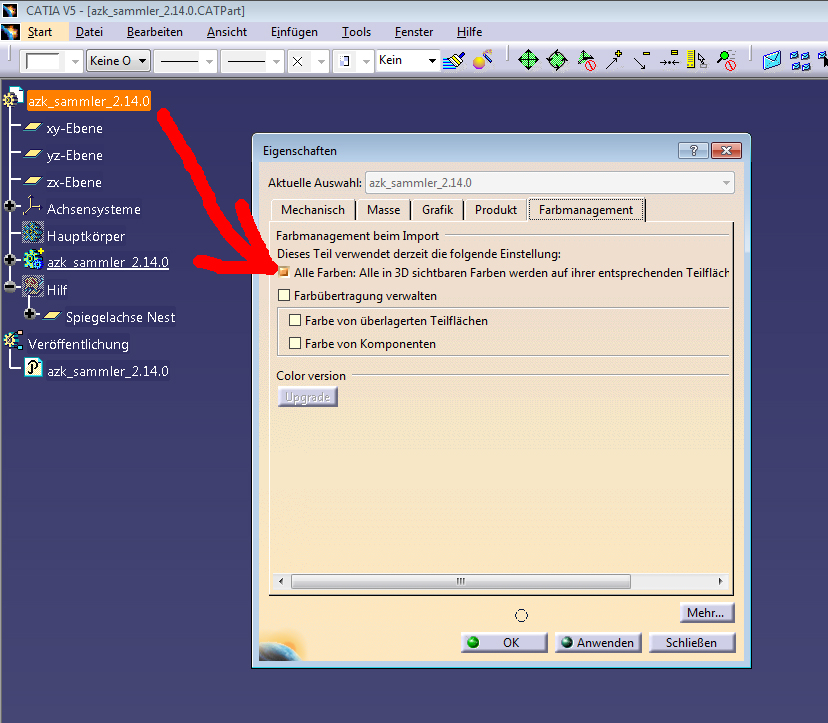Click the converging arrows constraint icon
The width and height of the screenshot is (828, 723).
(x=670, y=60)
